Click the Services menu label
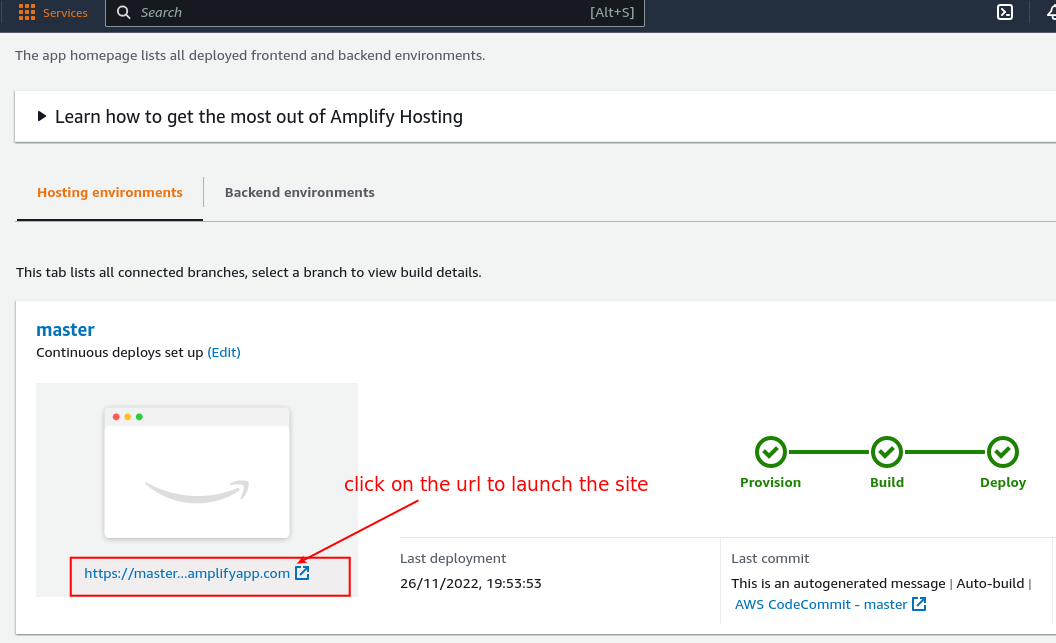1056x643 pixels. click(65, 13)
